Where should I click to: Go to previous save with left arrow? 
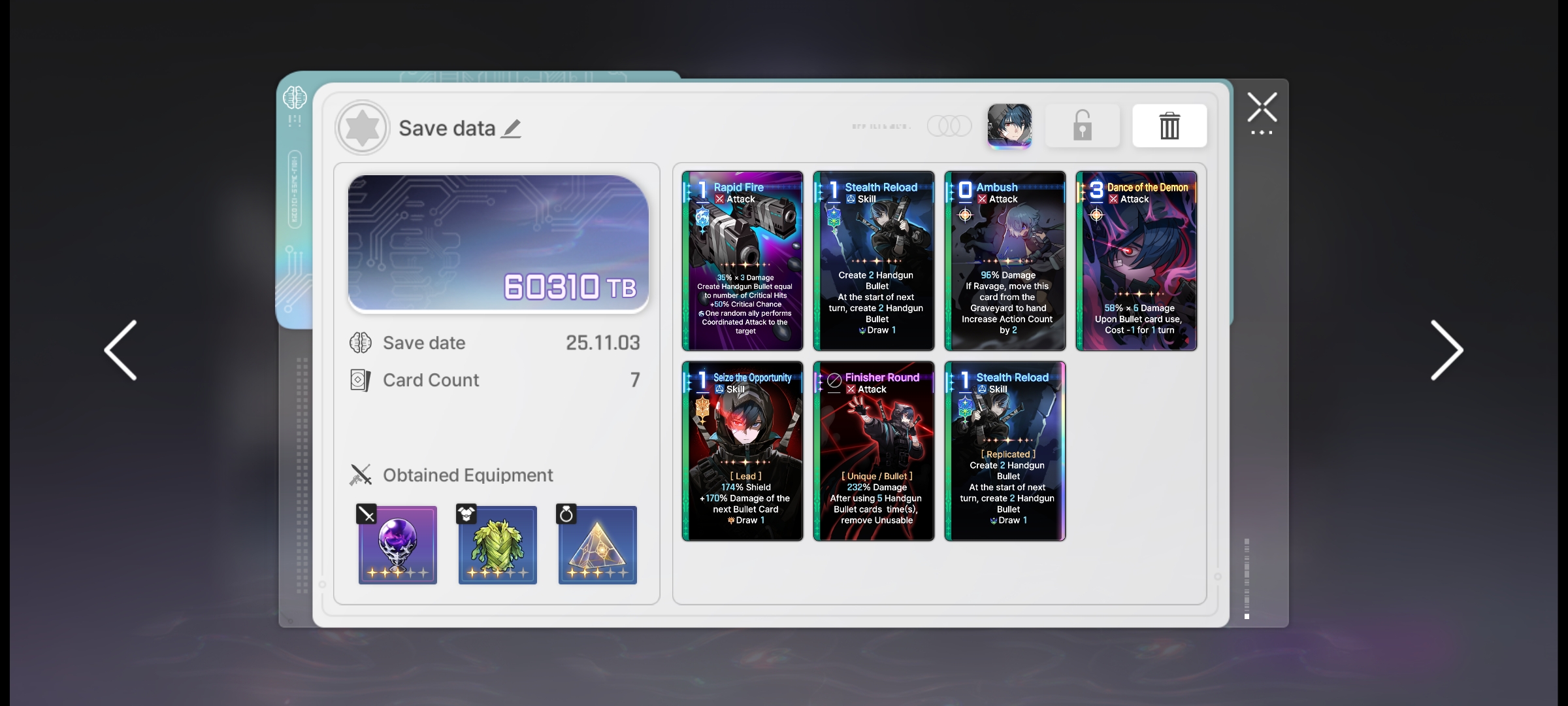point(122,350)
